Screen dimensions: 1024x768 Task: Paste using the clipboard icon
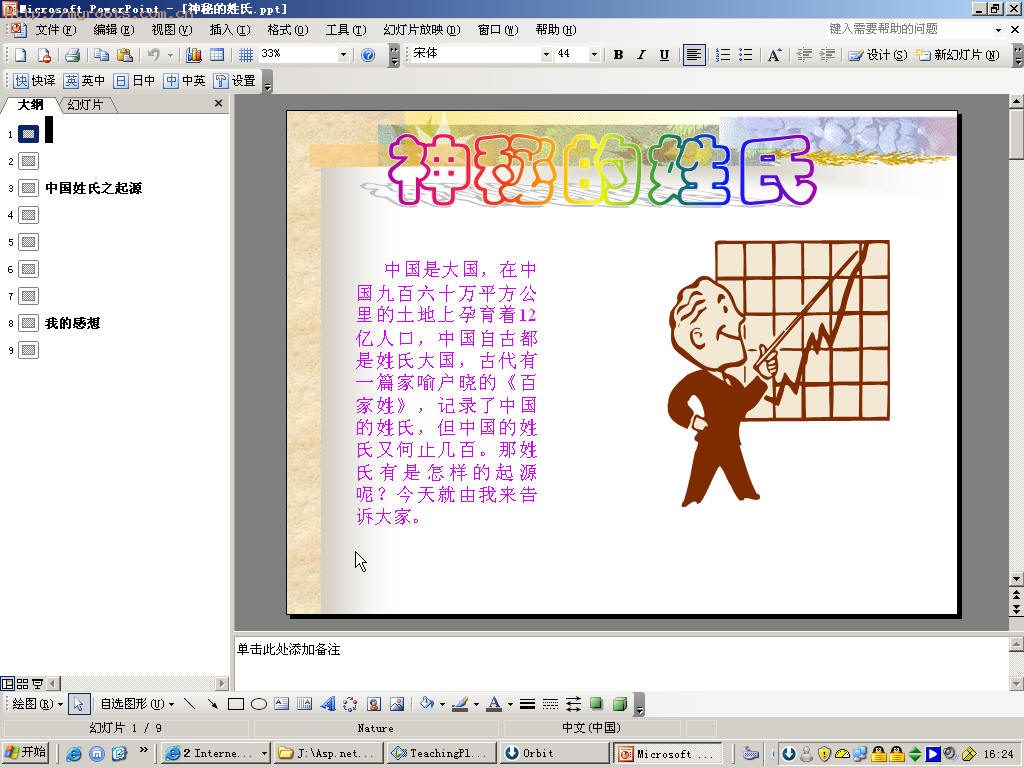tap(124, 55)
